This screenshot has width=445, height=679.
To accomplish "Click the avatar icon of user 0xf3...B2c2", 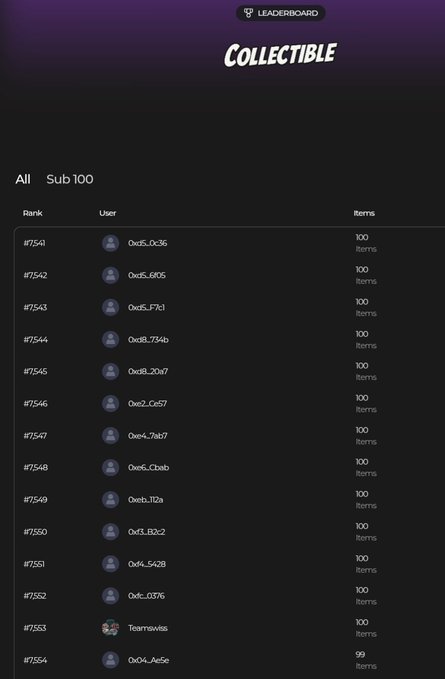I will tap(110, 532).
